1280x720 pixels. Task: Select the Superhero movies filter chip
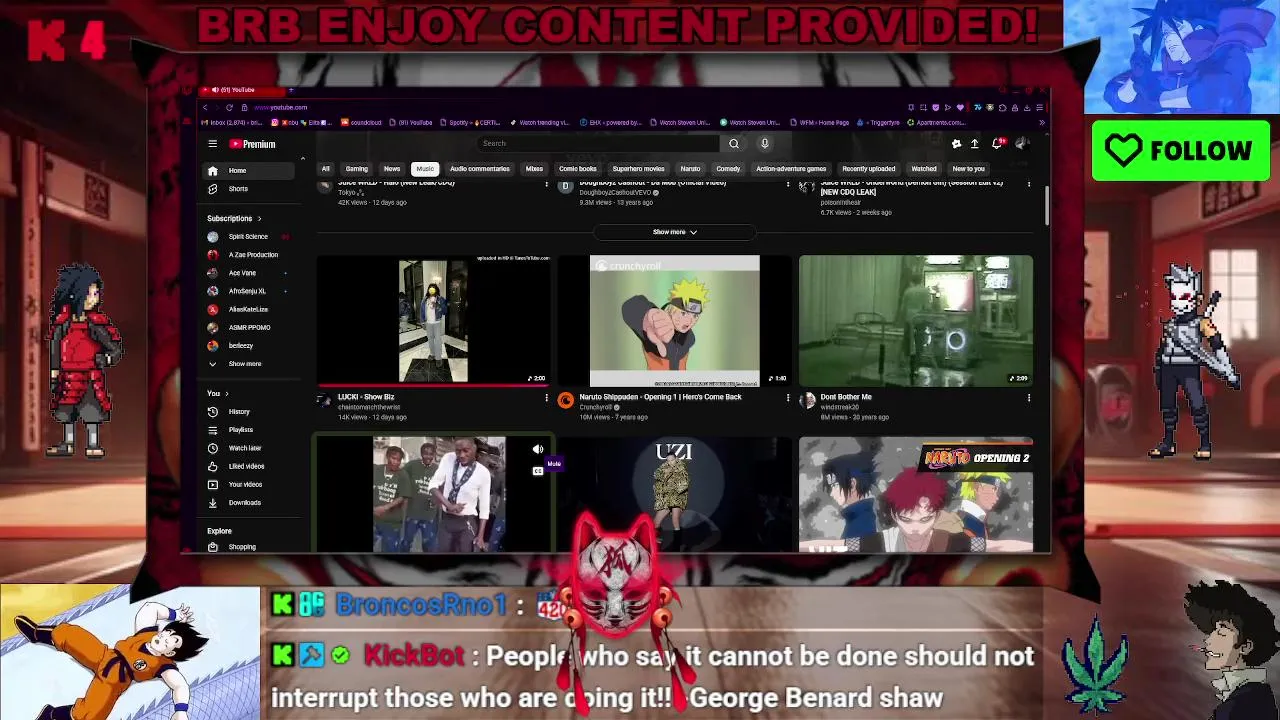pyautogui.click(x=638, y=169)
